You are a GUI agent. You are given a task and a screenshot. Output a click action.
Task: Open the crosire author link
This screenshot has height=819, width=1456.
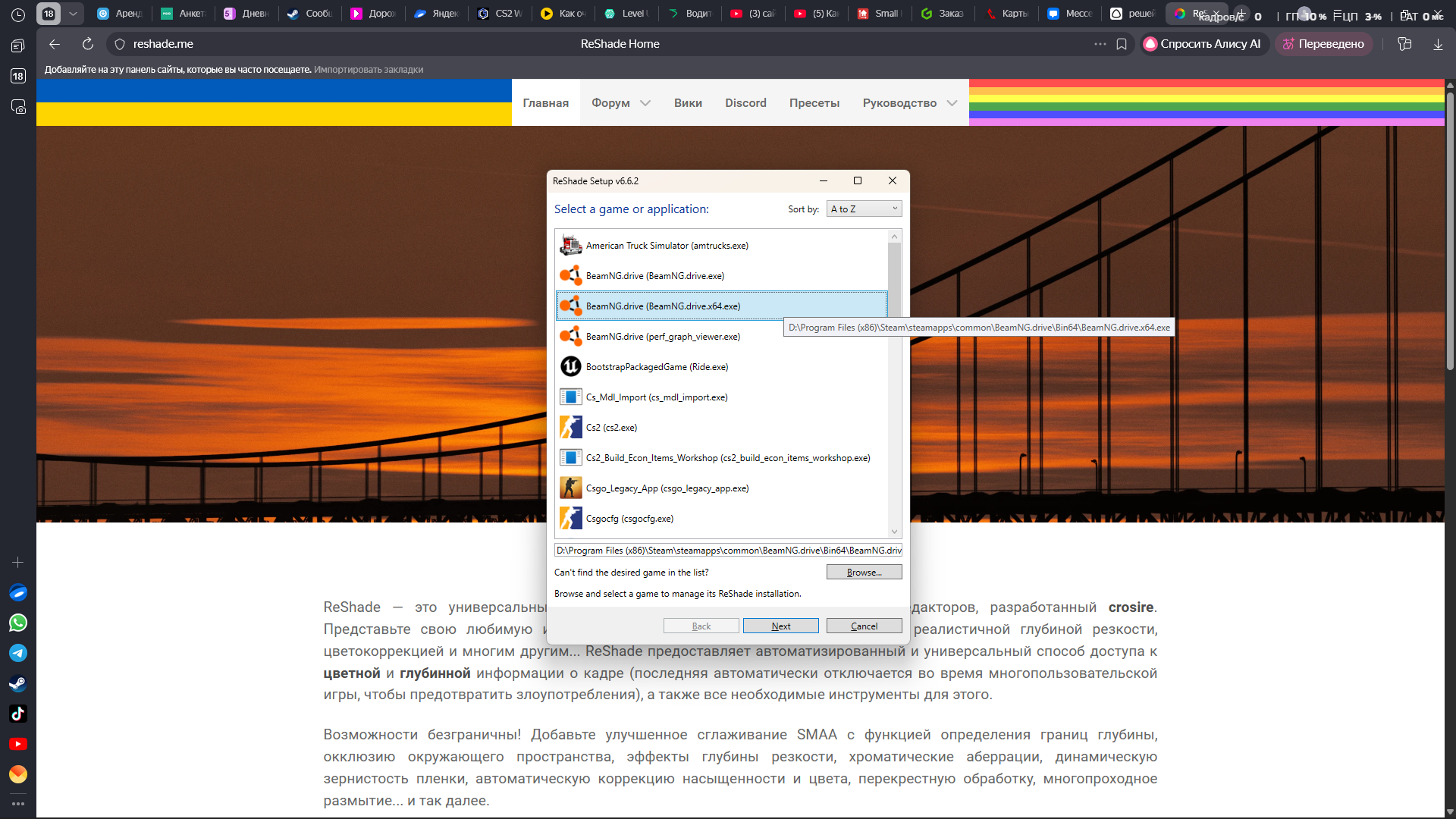click(1131, 607)
